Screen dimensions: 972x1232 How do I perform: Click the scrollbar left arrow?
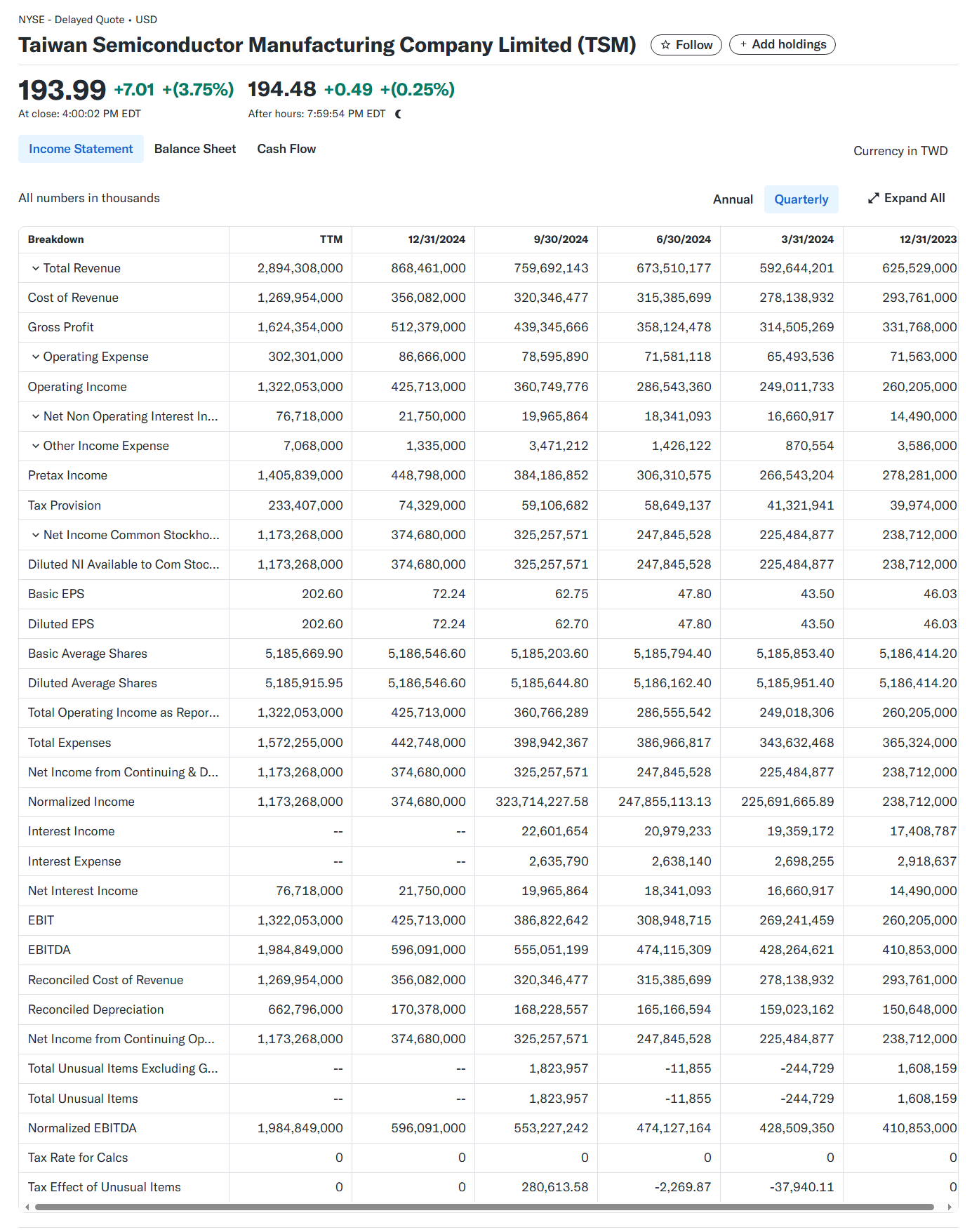(27, 1207)
